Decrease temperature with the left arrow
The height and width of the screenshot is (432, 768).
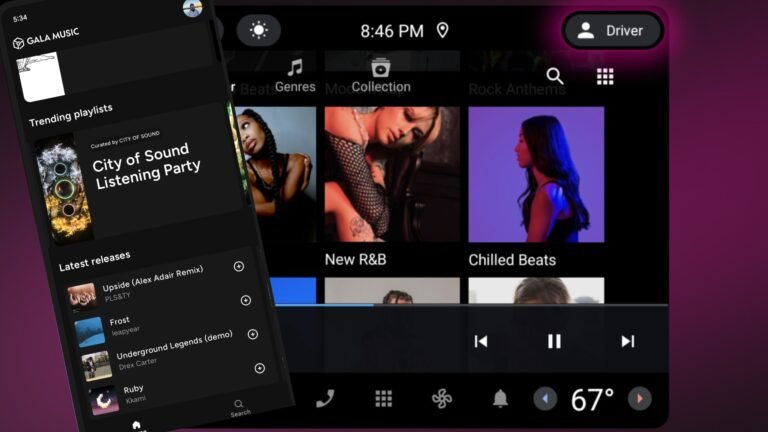(x=545, y=399)
